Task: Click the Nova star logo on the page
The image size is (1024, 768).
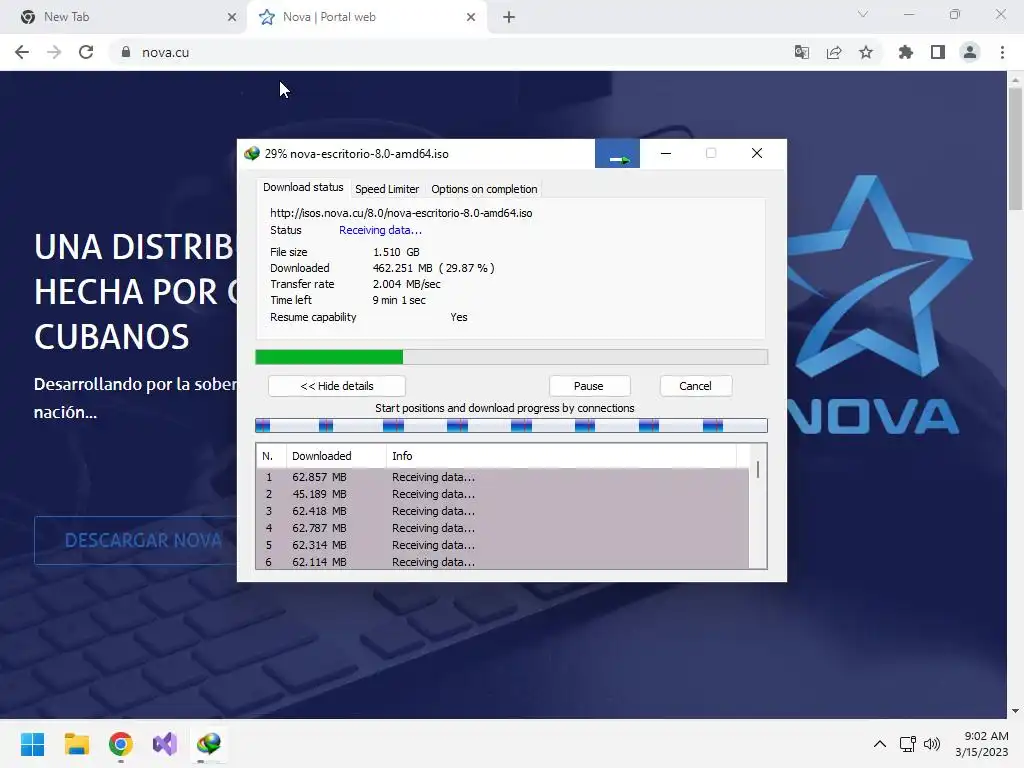Action: click(878, 278)
